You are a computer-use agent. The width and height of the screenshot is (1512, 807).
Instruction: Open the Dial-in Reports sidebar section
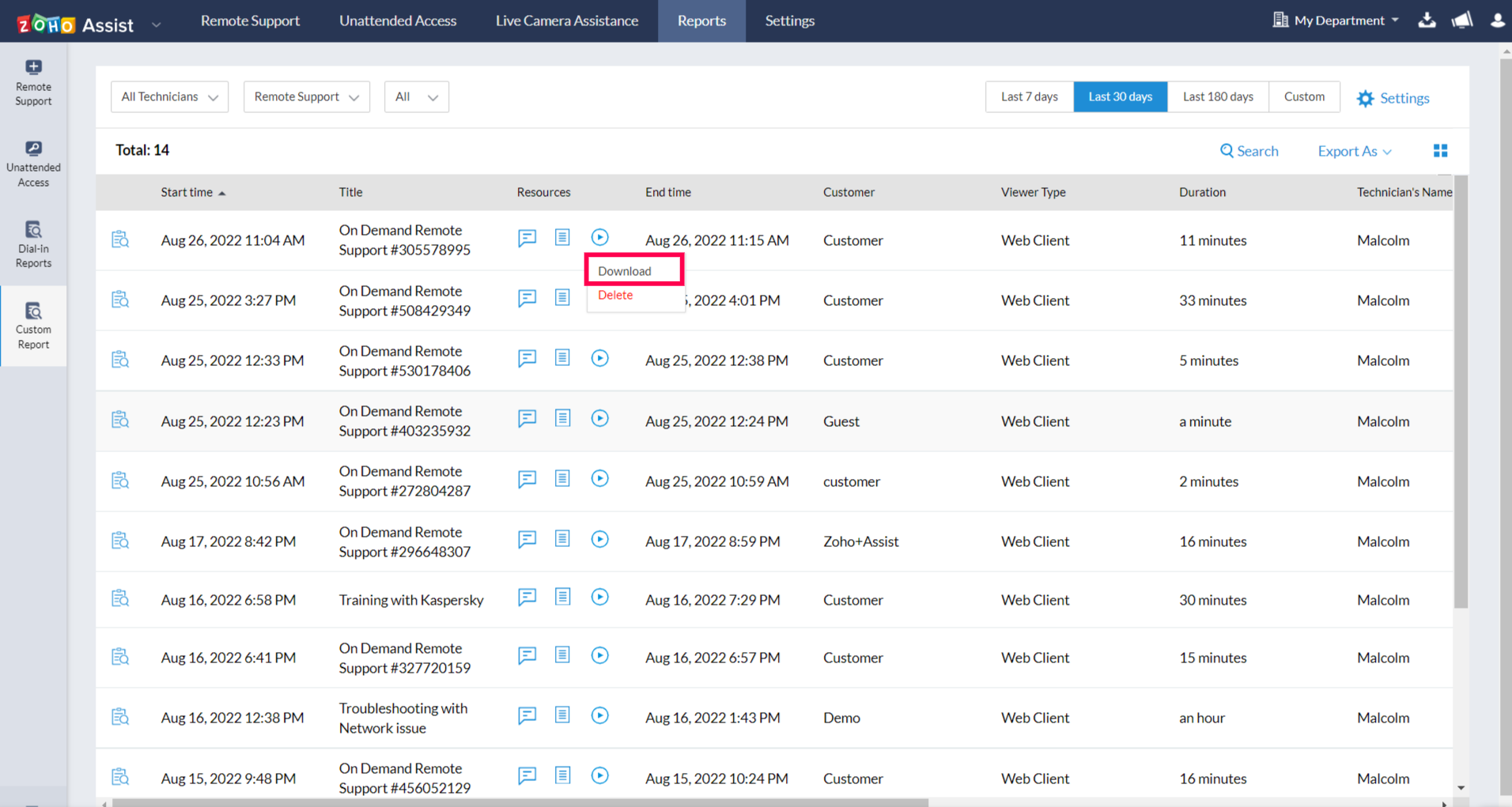(33, 243)
